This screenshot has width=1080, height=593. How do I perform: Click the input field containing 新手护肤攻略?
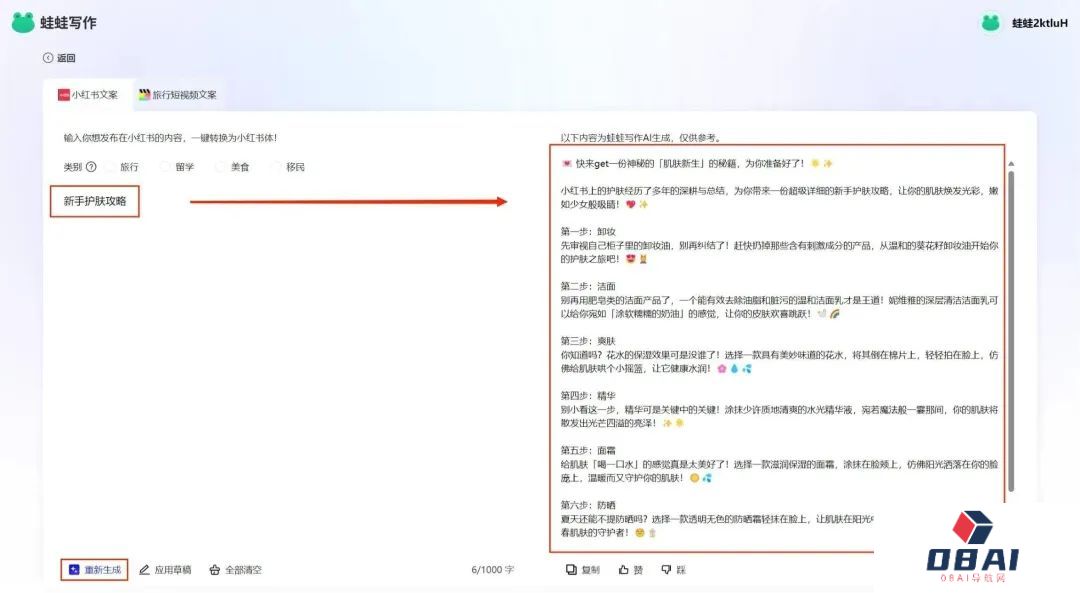[95, 201]
